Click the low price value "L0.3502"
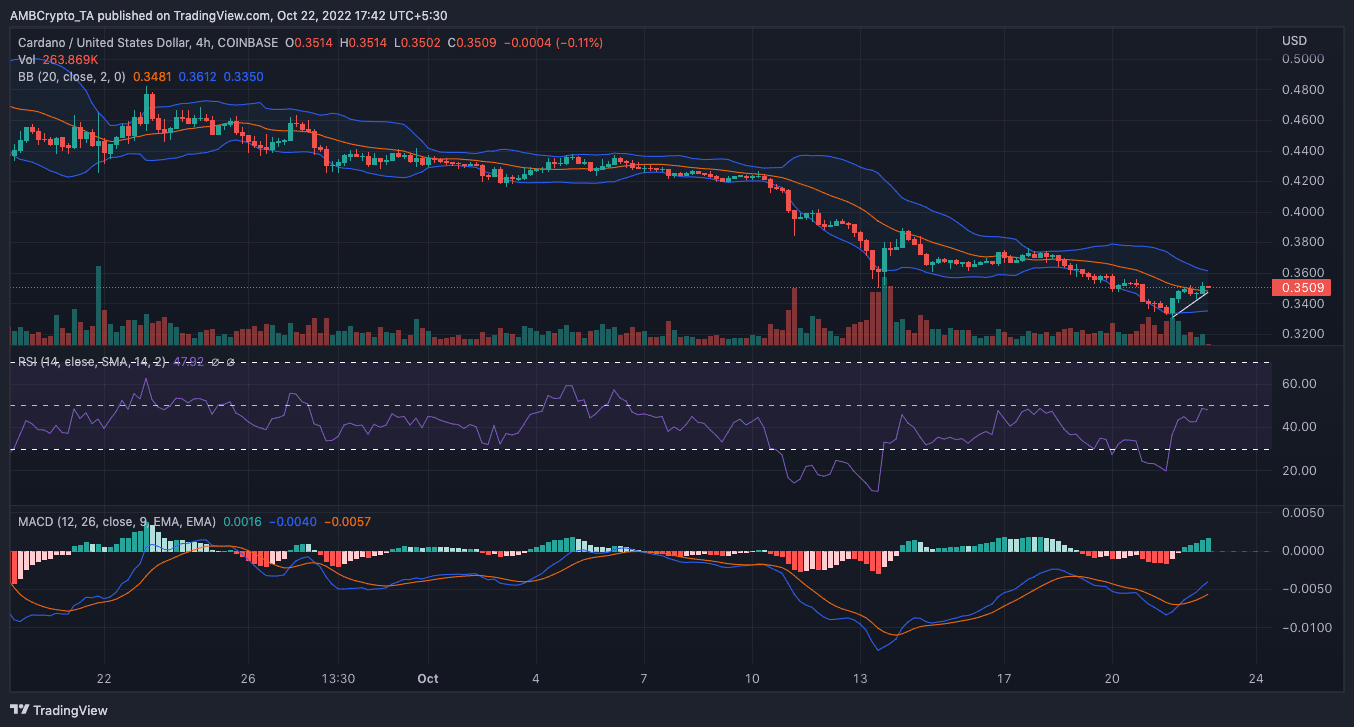Screen dimensions: 1354x727 point(416,43)
